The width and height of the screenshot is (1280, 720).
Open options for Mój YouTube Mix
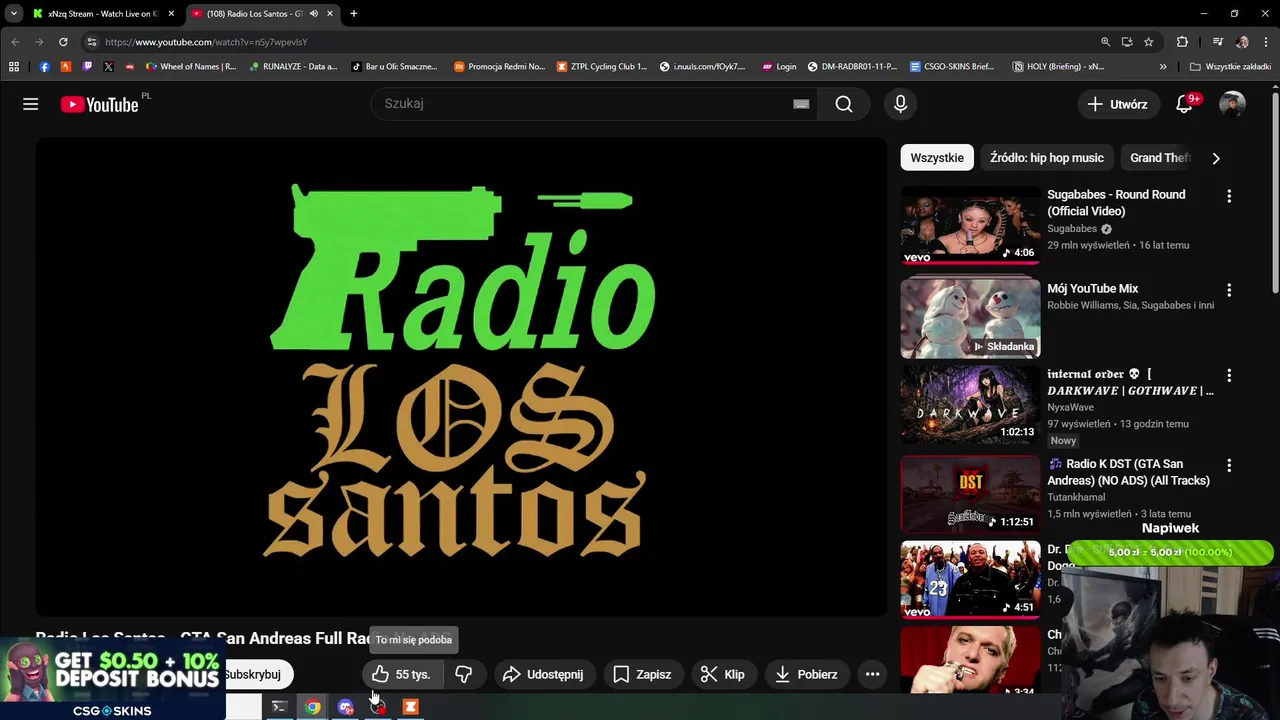(1229, 290)
